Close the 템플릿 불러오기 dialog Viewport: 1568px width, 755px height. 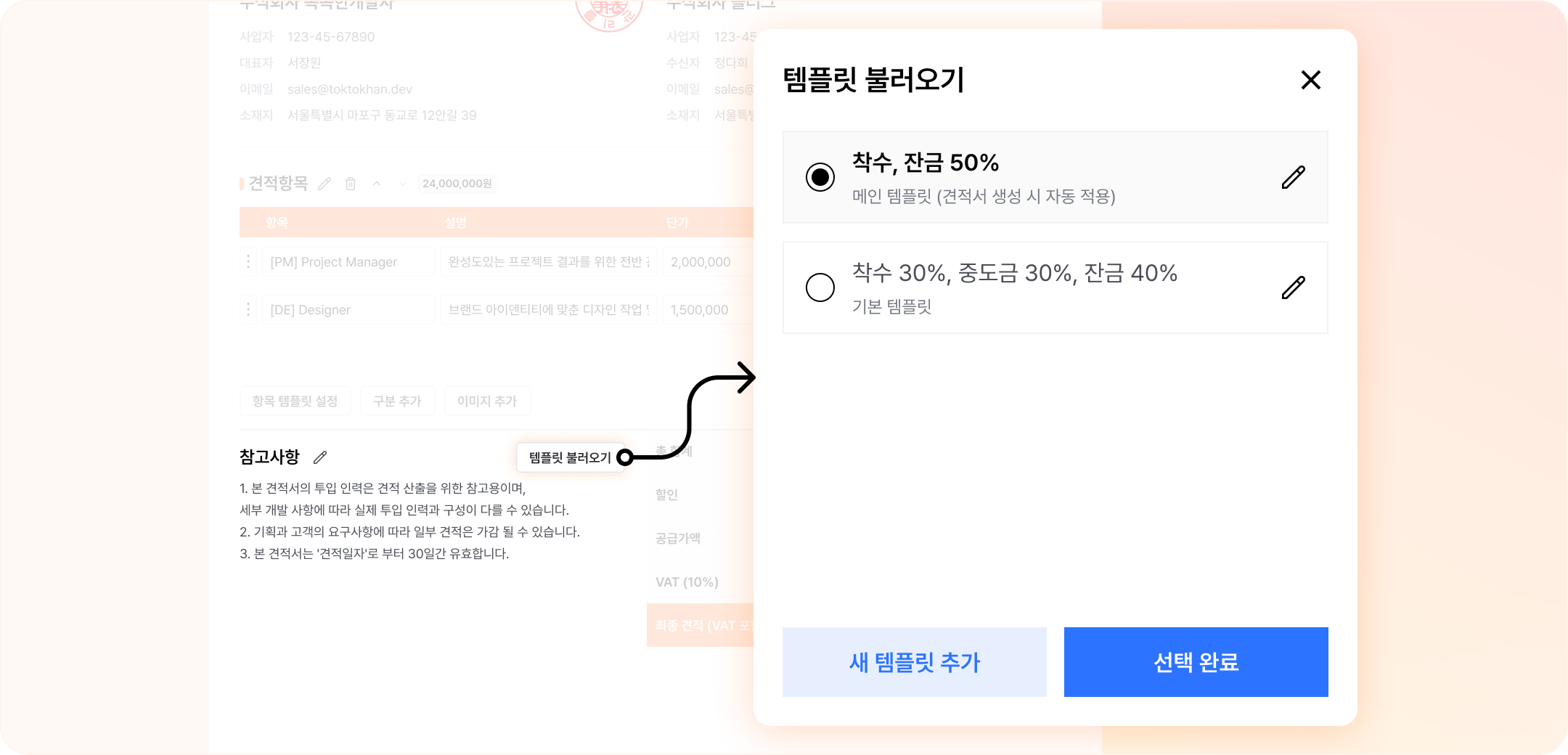1310,80
